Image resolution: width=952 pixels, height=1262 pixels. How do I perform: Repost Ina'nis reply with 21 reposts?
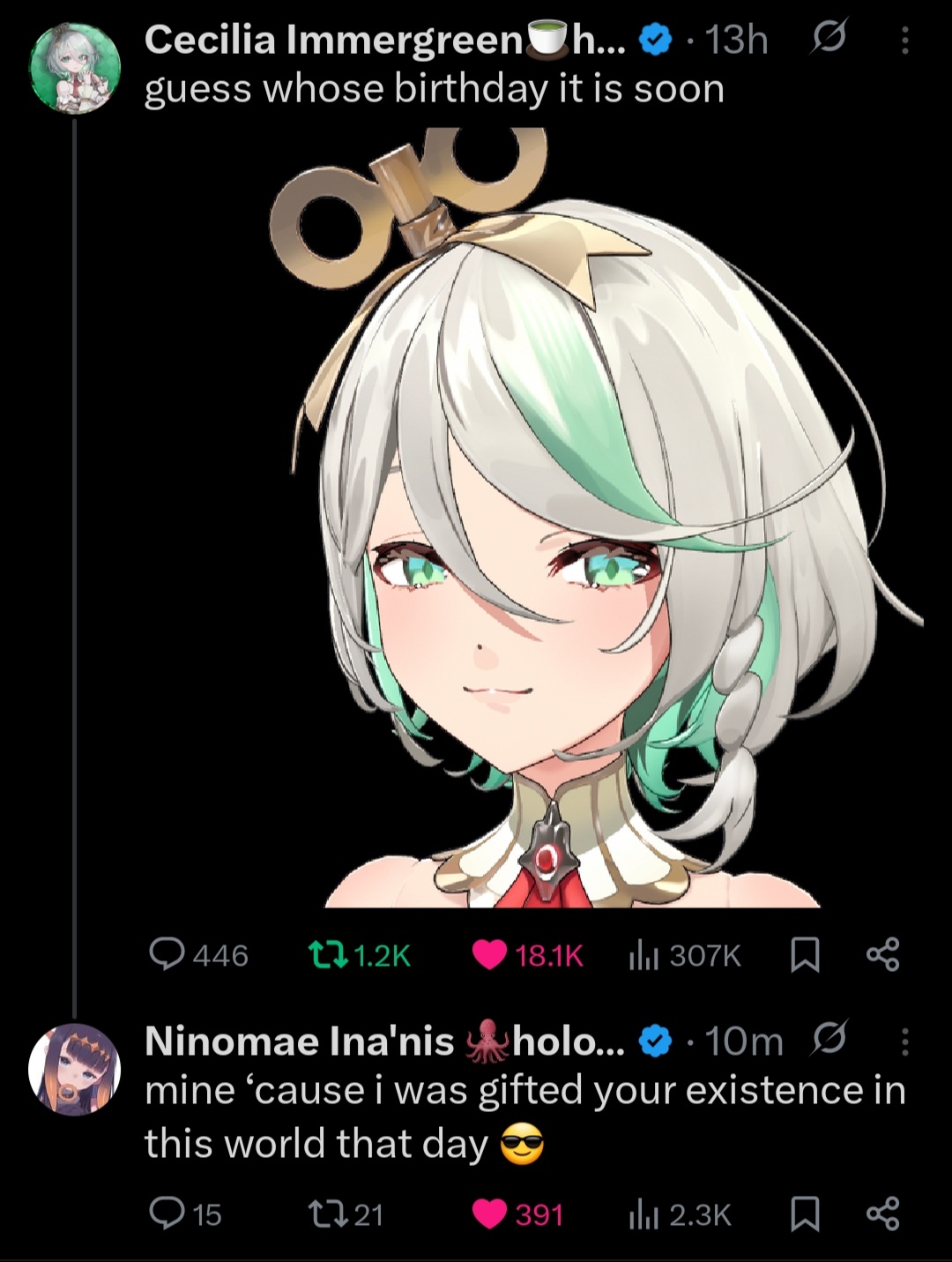[x=326, y=1214]
